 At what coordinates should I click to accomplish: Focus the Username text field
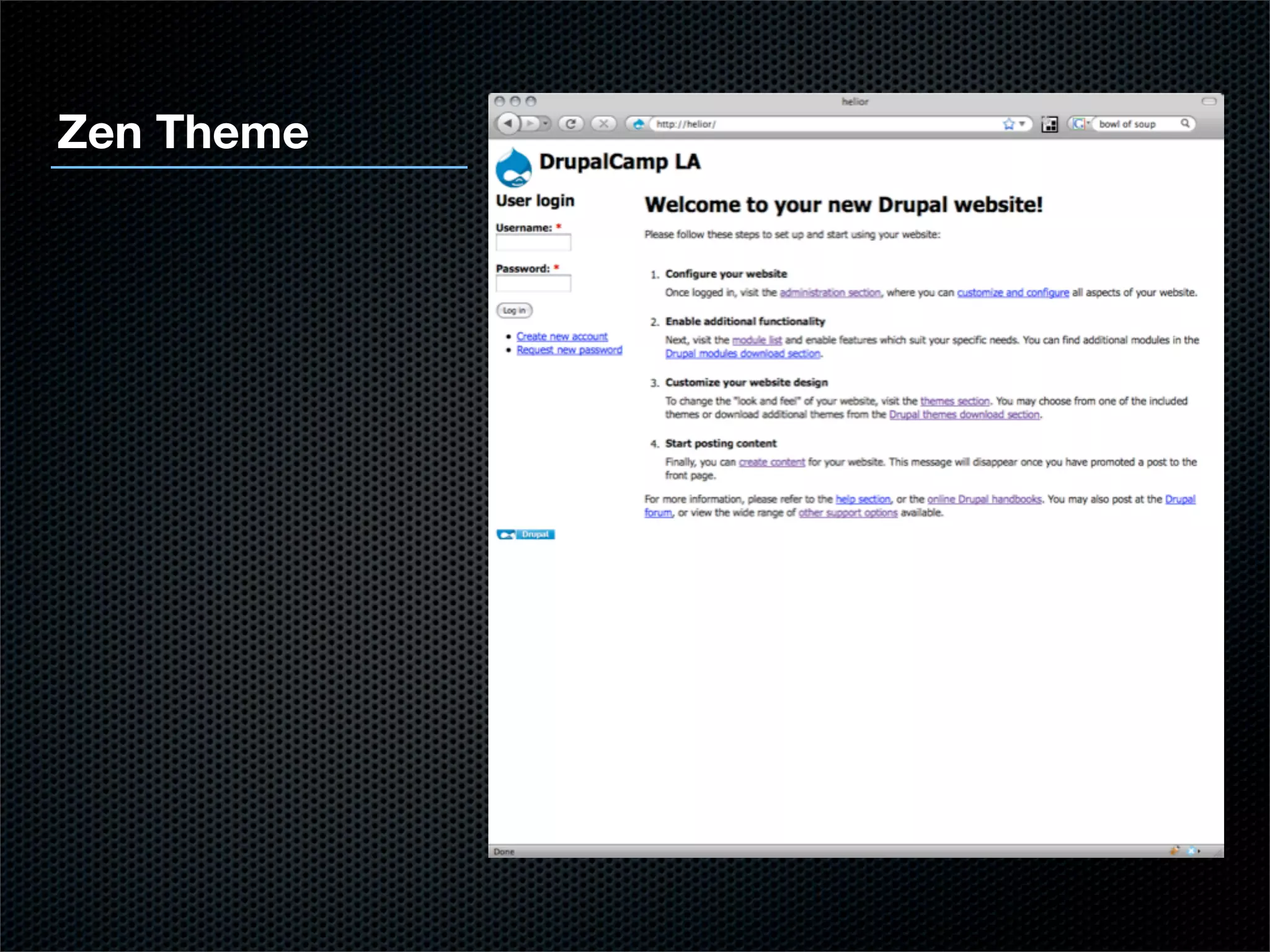533,242
